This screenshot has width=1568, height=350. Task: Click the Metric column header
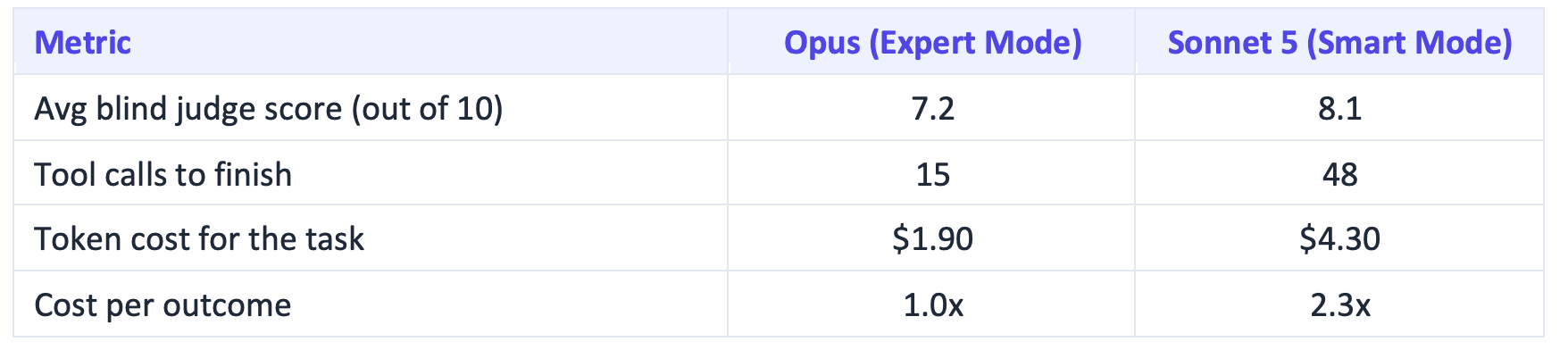pyautogui.click(x=83, y=43)
